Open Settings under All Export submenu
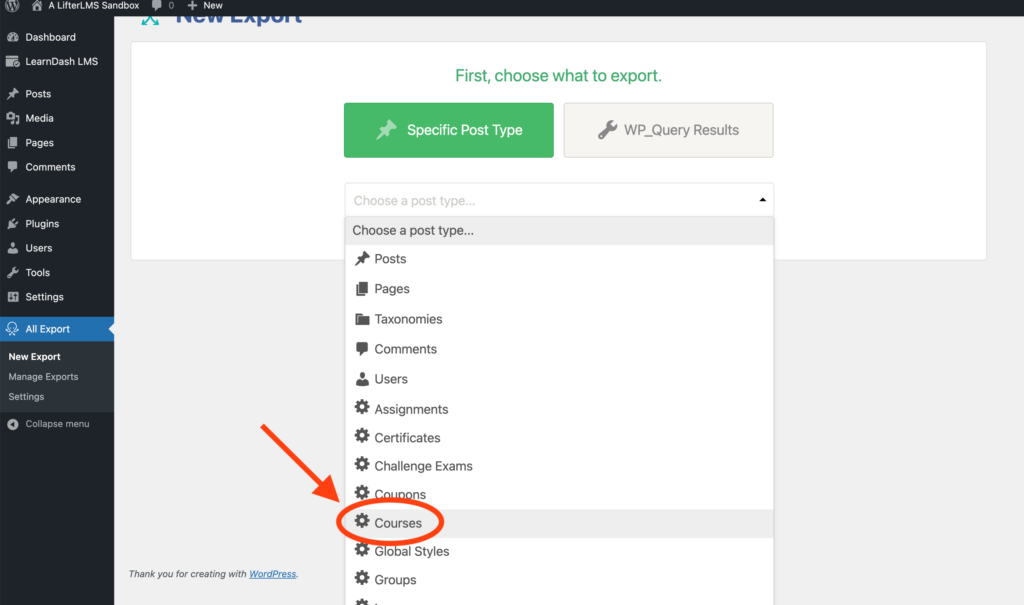The width and height of the screenshot is (1024, 605). 26,397
